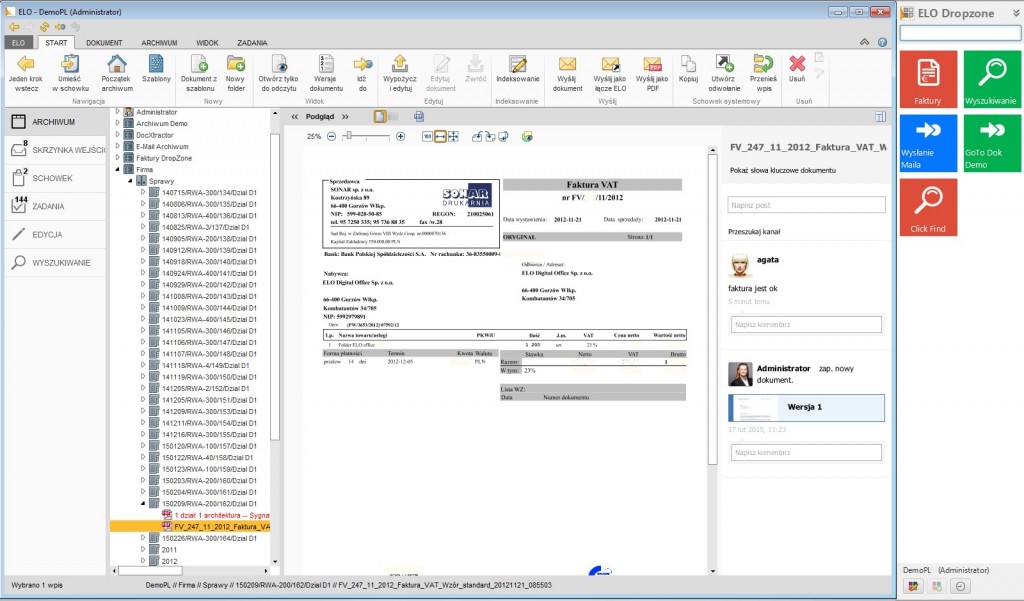Click the zoom in plus button in preview
The image size is (1024, 601).
pyautogui.click(x=400, y=137)
